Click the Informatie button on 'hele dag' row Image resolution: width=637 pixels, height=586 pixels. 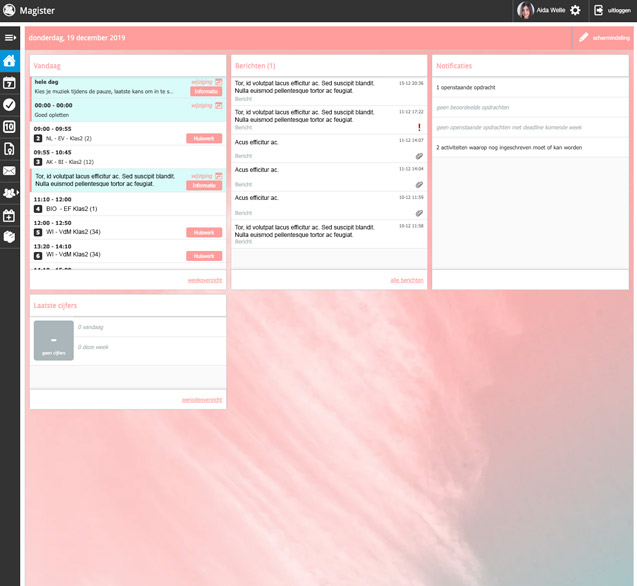(206, 91)
